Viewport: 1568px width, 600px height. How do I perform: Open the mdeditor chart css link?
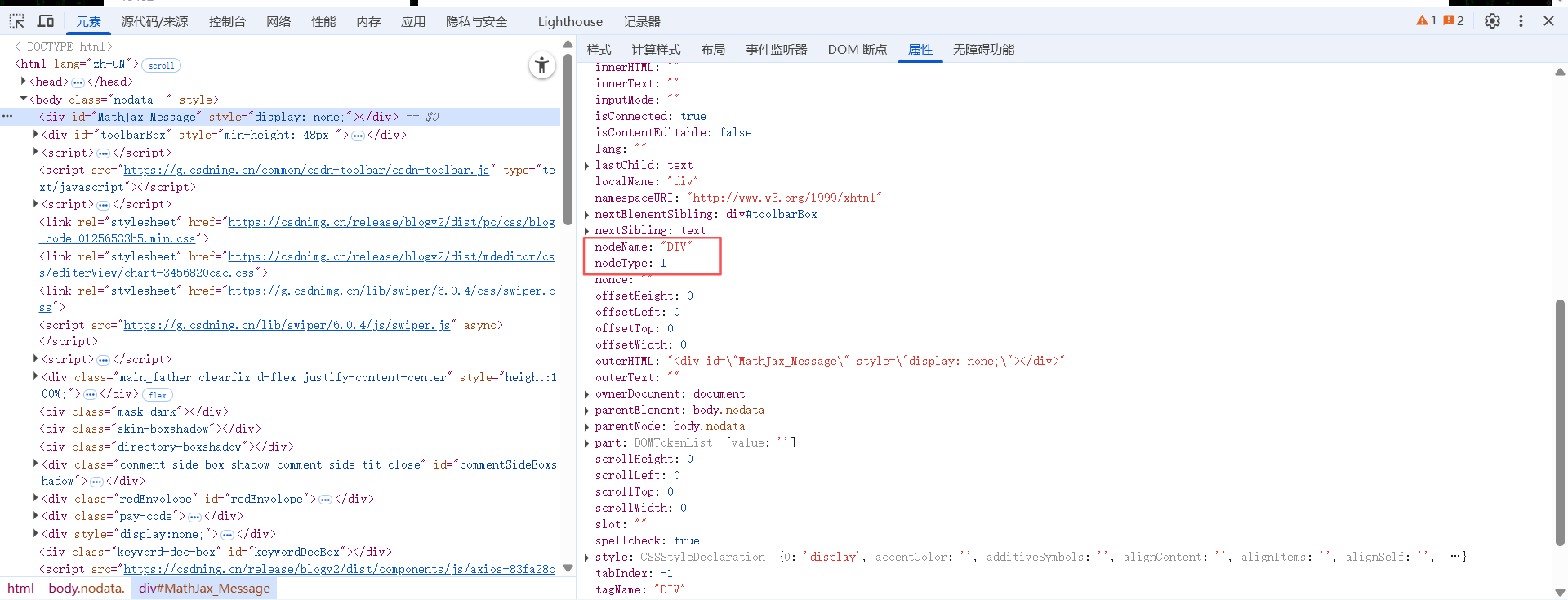click(391, 256)
